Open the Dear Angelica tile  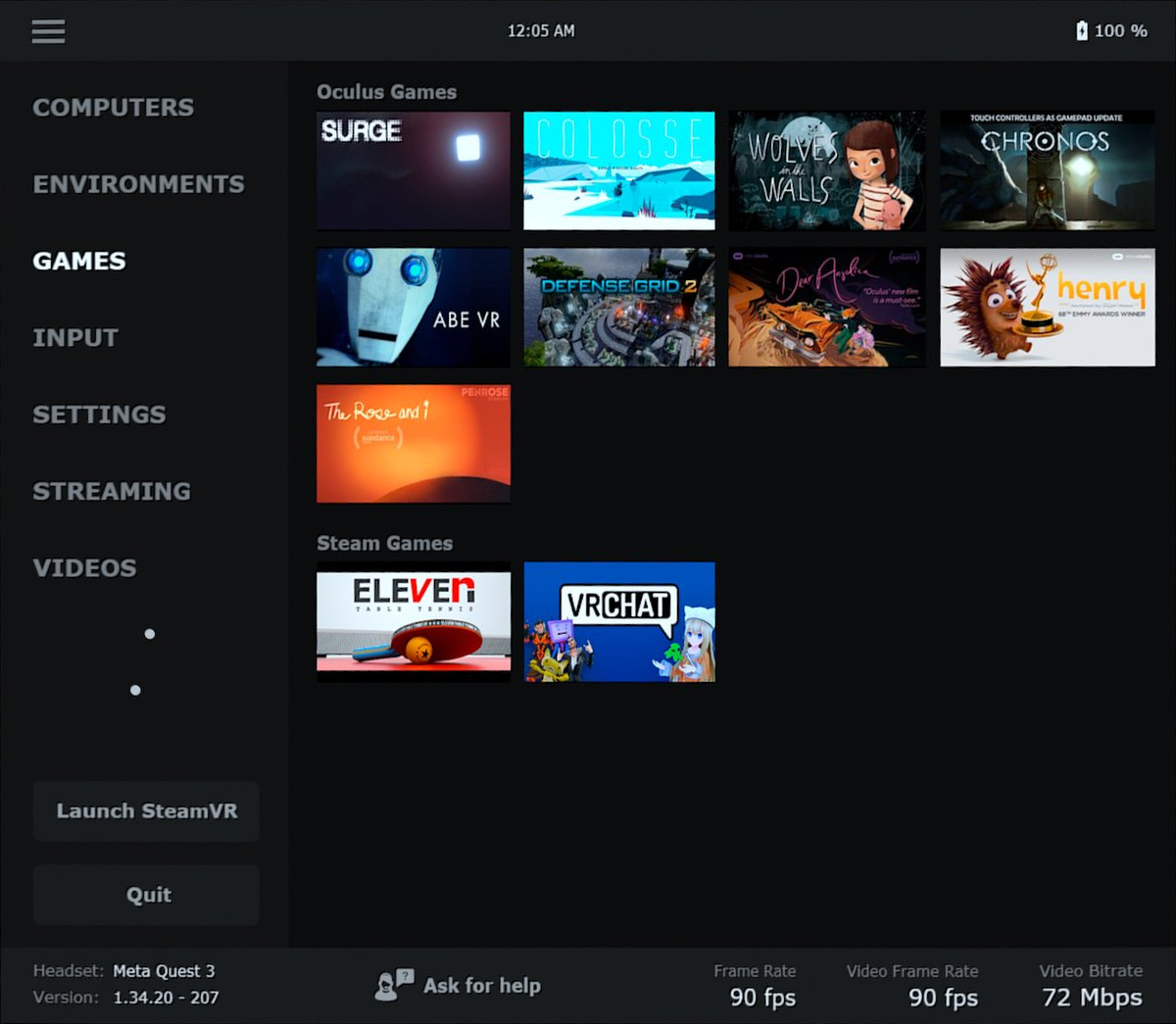(827, 307)
